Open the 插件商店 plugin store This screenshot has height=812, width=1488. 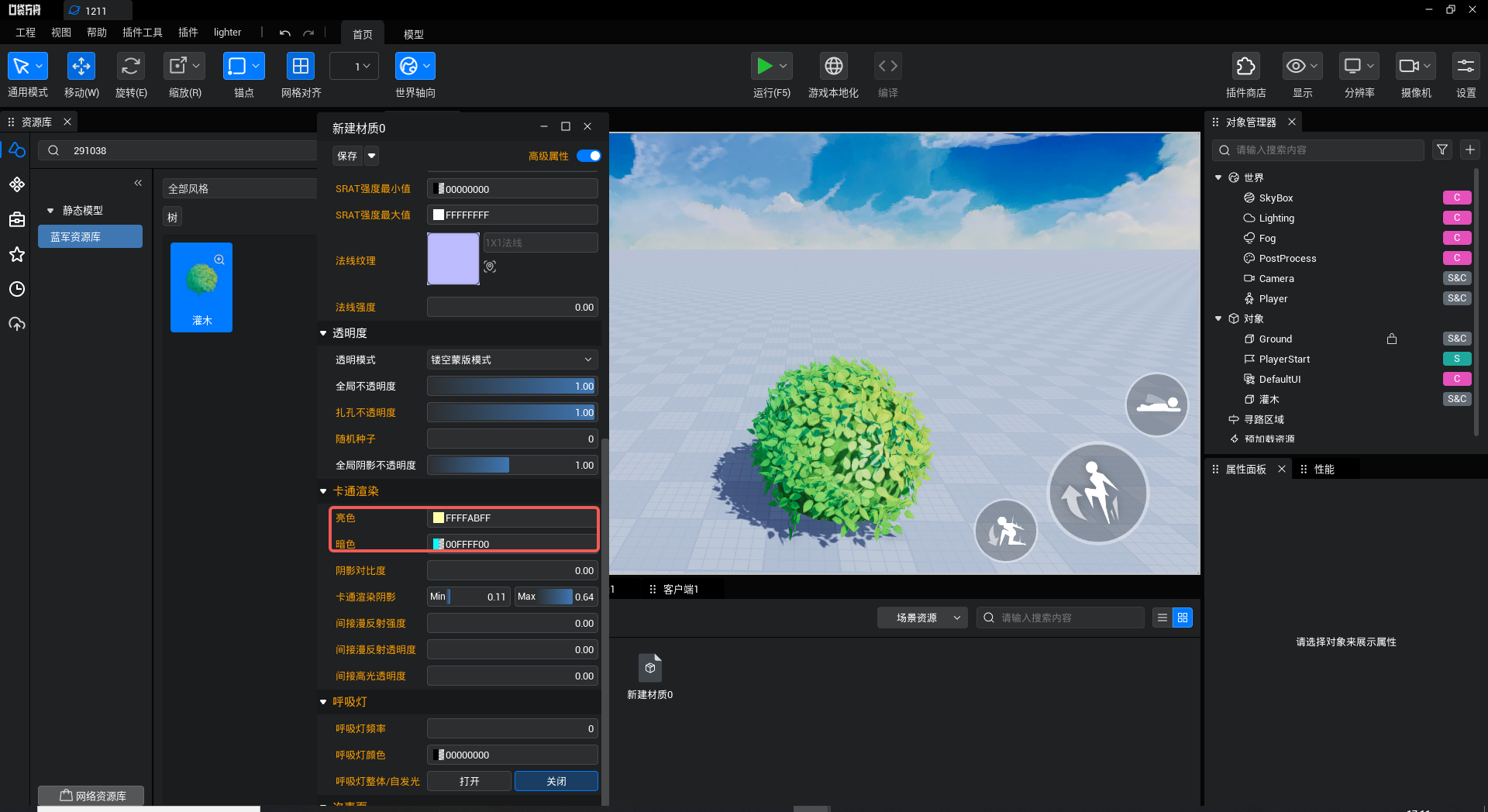[1246, 67]
